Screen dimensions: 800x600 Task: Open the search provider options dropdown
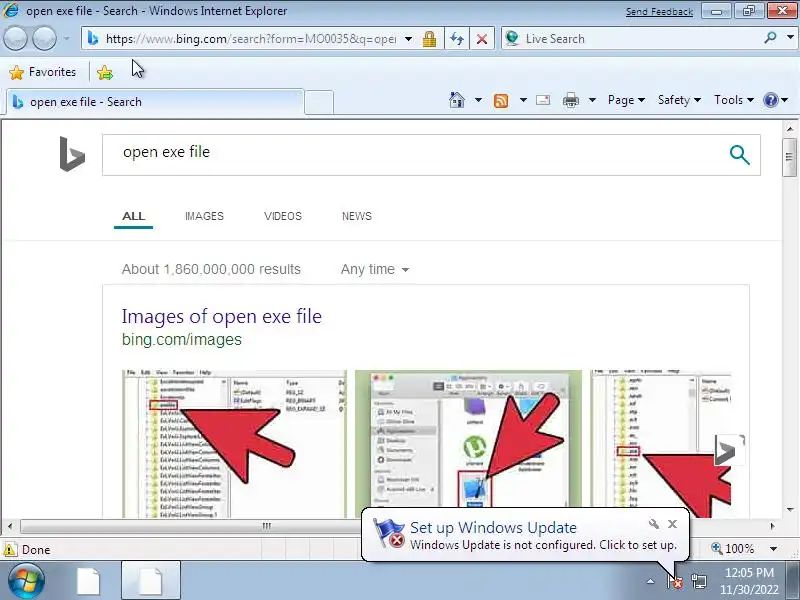tap(790, 38)
